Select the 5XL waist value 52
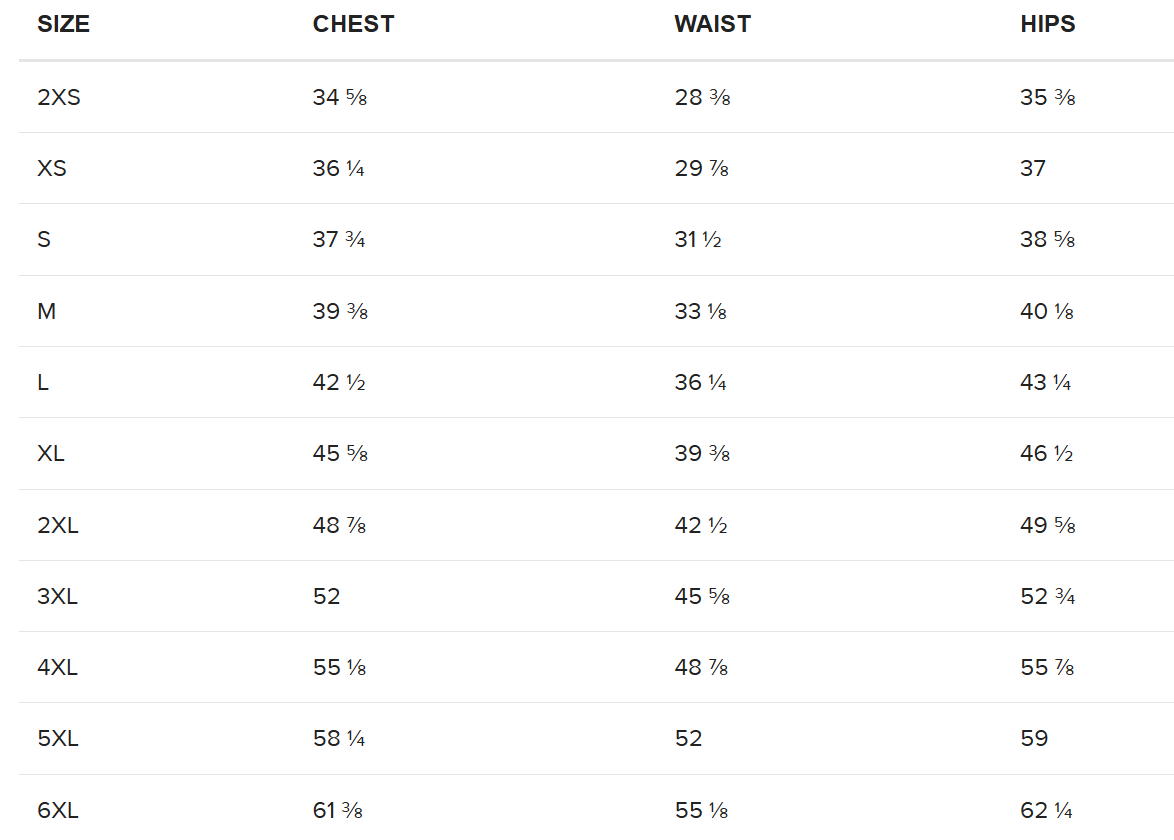This screenshot has width=1174, height=840. 688,738
